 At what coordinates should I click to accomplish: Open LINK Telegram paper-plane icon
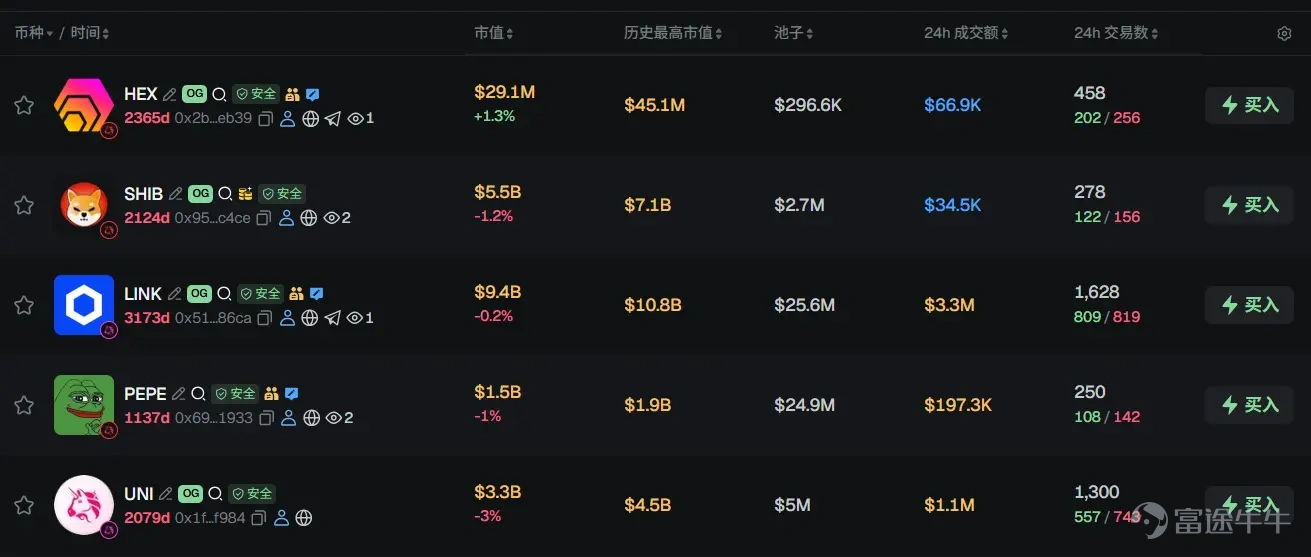(332, 318)
